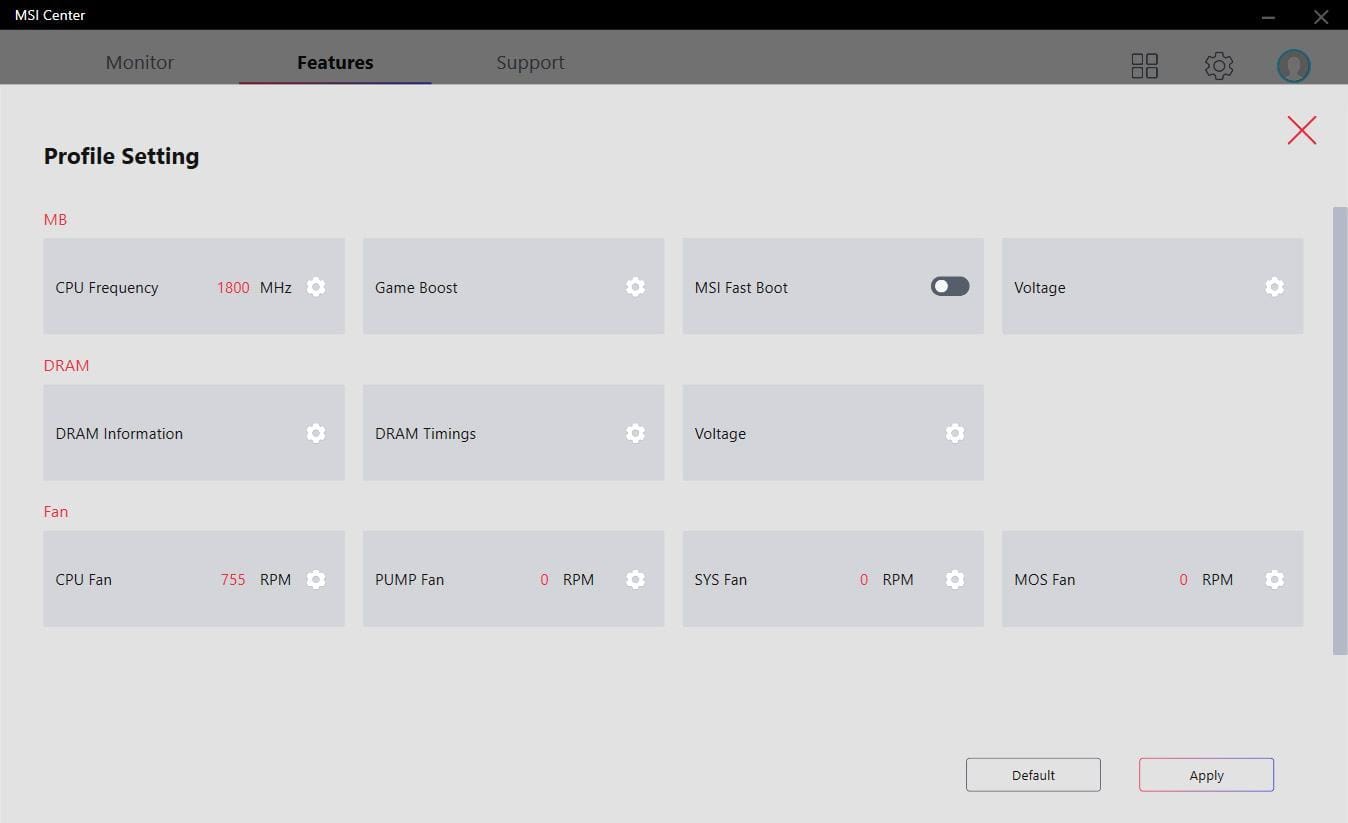
Task: Apply the profile settings
Action: coord(1205,774)
